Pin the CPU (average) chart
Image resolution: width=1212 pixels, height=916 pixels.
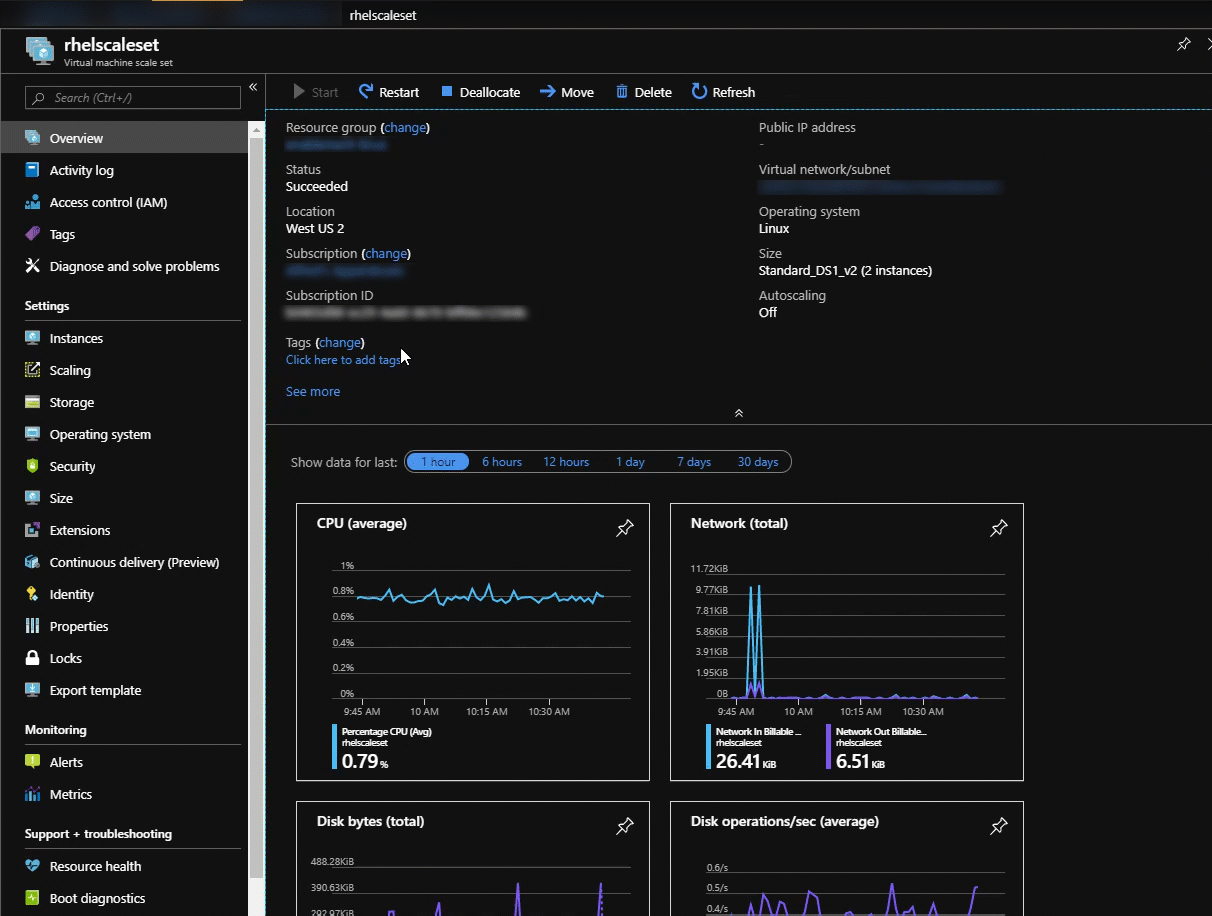[625, 528]
